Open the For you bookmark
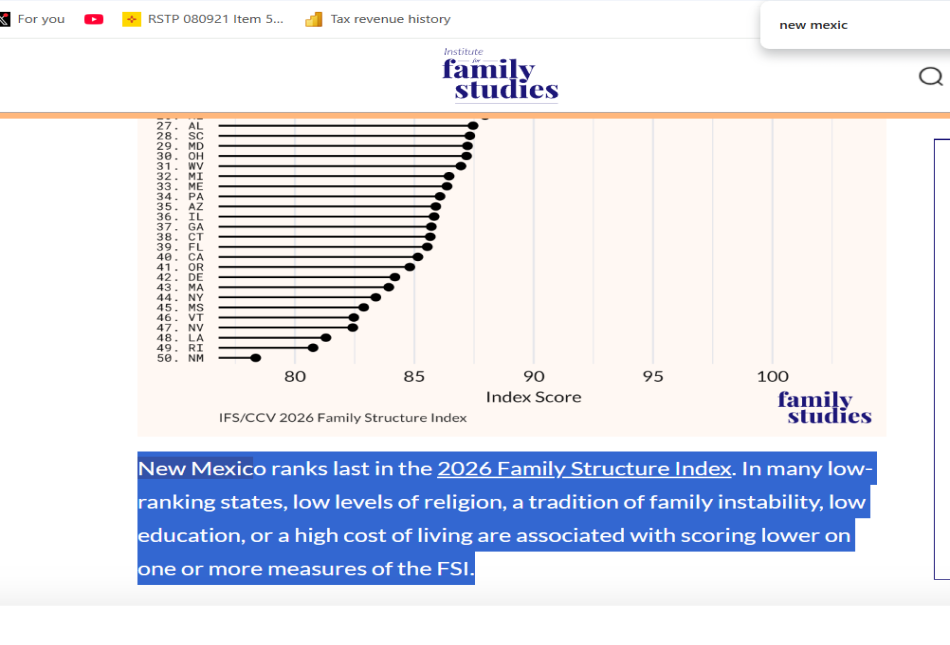 click(x=40, y=19)
